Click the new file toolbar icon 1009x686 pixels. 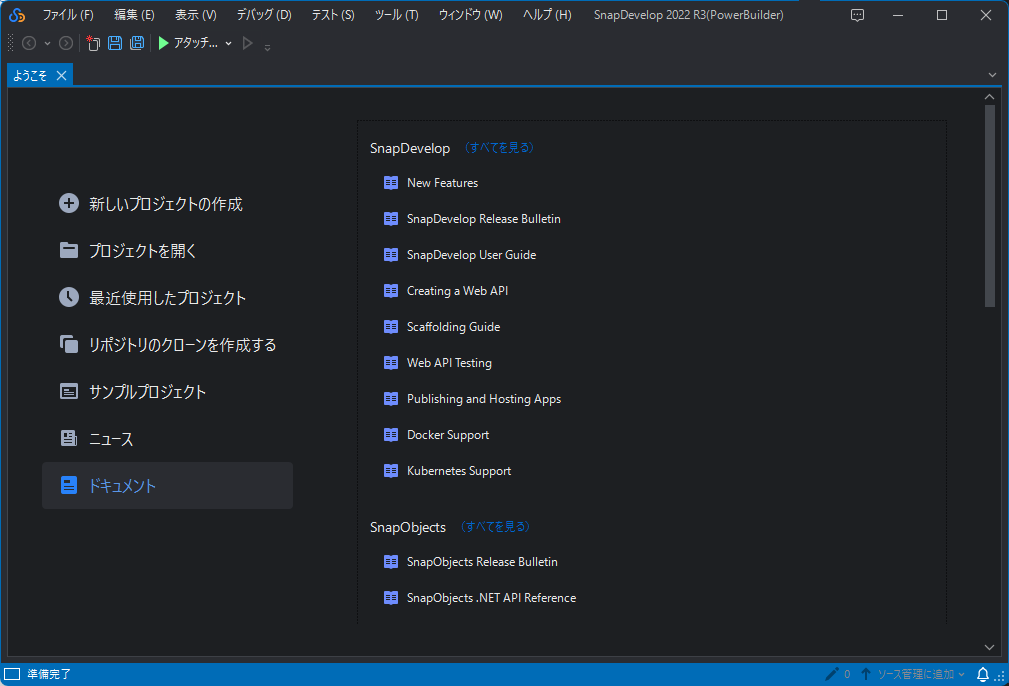coord(93,43)
